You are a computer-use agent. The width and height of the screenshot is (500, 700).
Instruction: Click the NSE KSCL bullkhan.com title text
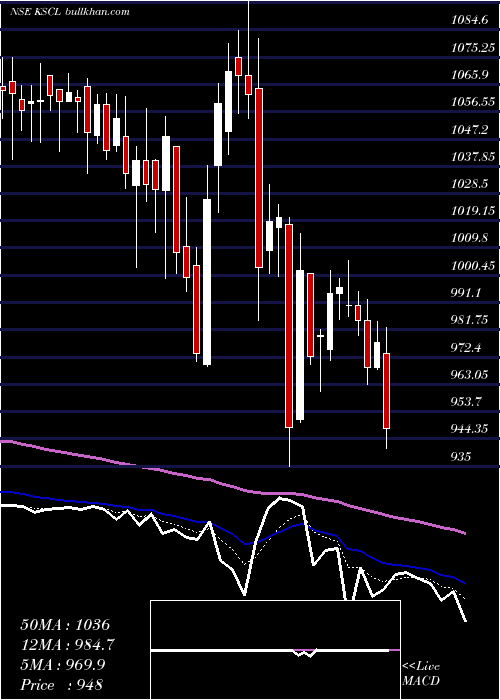pyautogui.click(x=70, y=12)
